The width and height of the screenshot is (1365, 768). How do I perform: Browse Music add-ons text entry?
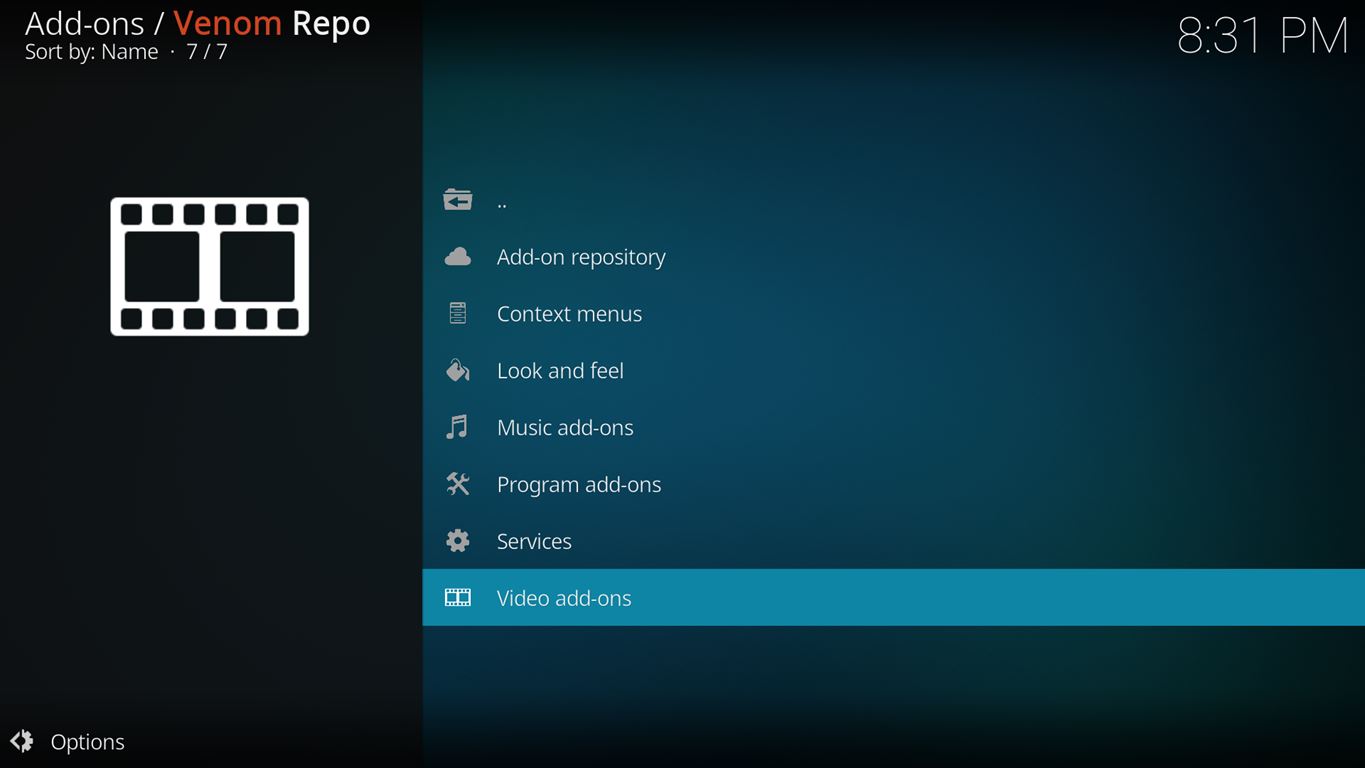tap(565, 428)
